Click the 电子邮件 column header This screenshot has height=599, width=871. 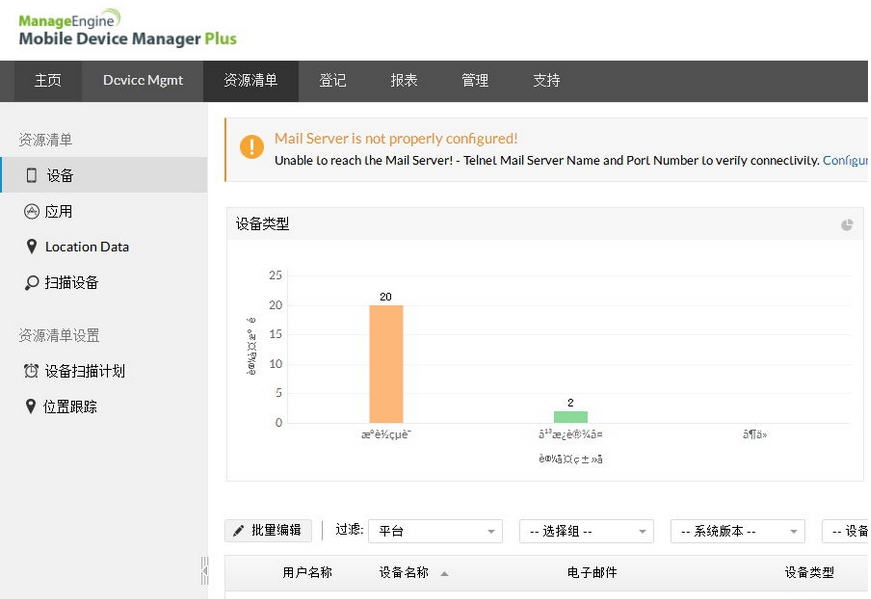tap(591, 572)
